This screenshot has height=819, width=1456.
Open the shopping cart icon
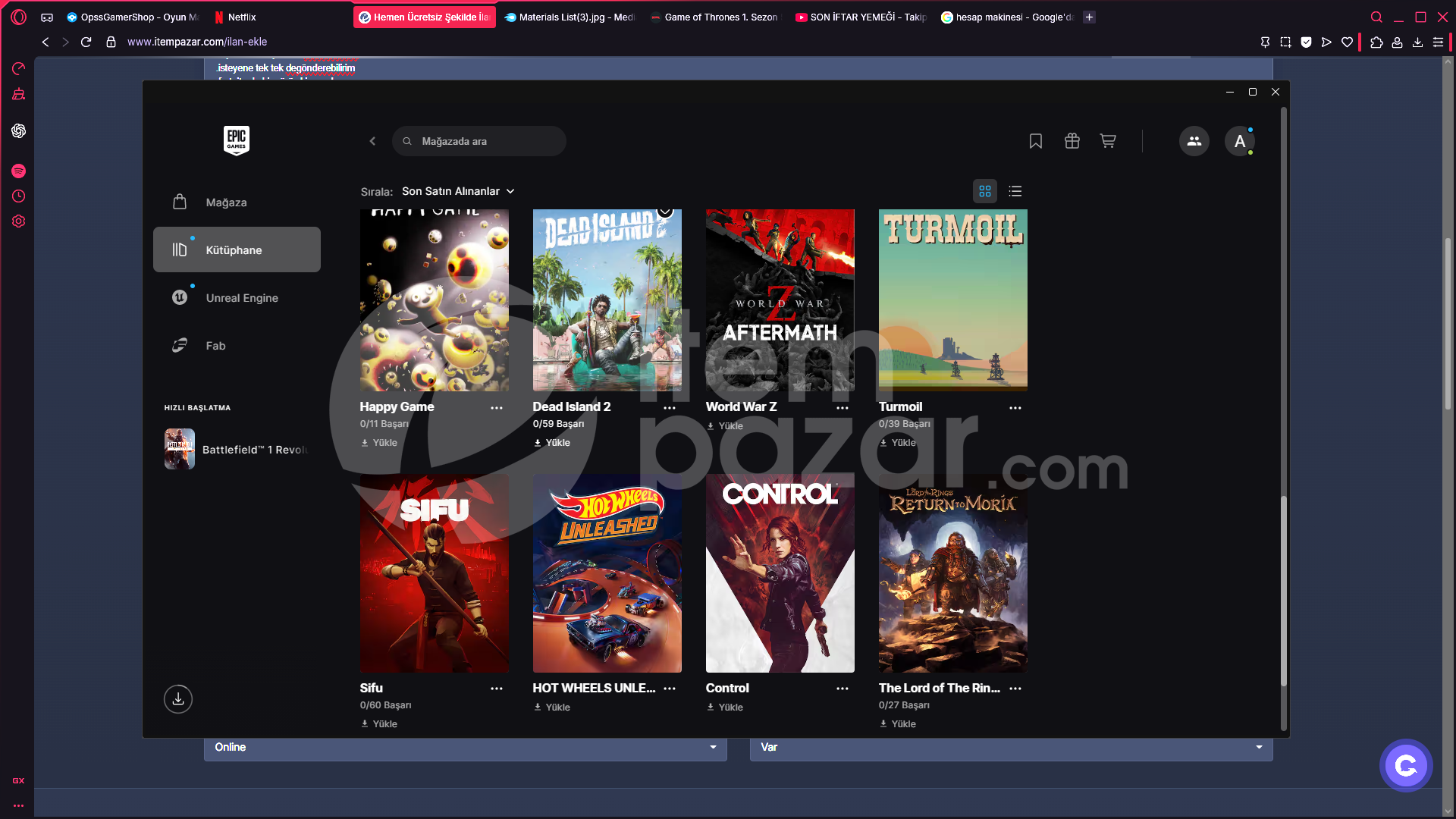tap(1108, 141)
